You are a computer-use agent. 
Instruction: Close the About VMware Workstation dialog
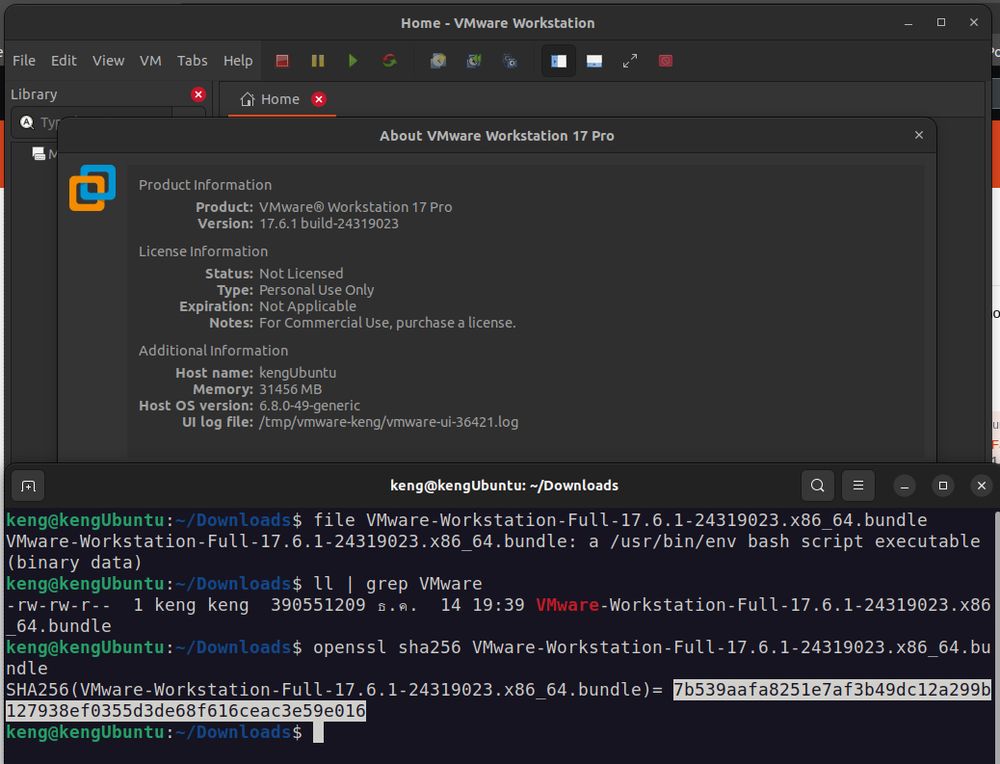click(919, 135)
